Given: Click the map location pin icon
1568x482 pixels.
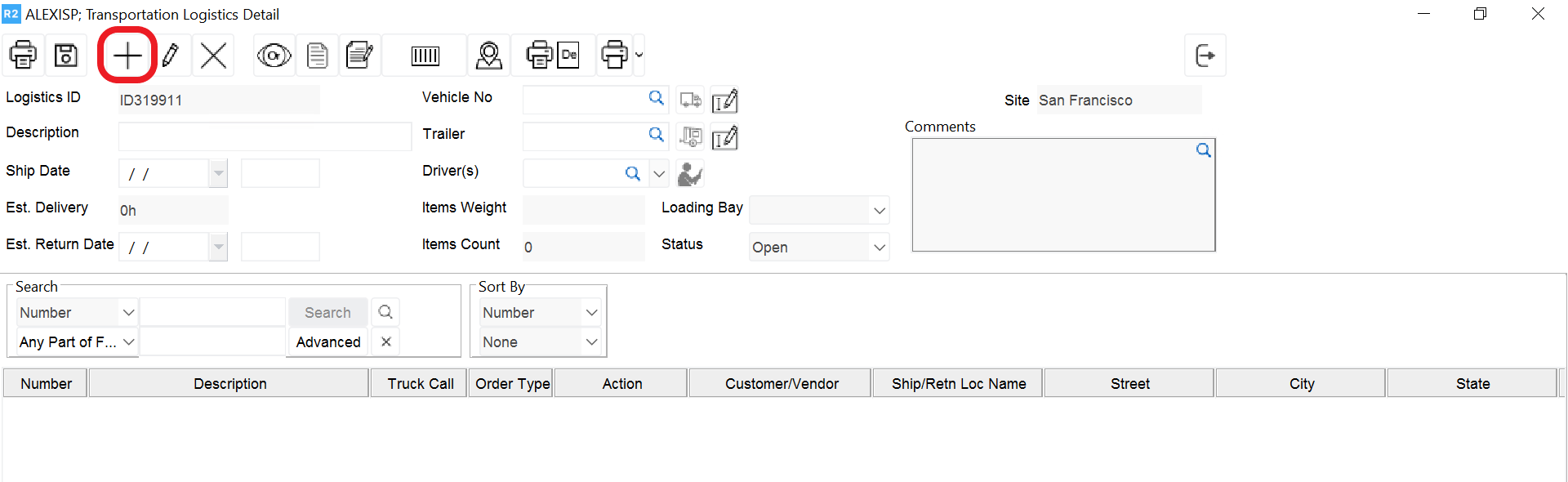Looking at the screenshot, I should tap(488, 56).
